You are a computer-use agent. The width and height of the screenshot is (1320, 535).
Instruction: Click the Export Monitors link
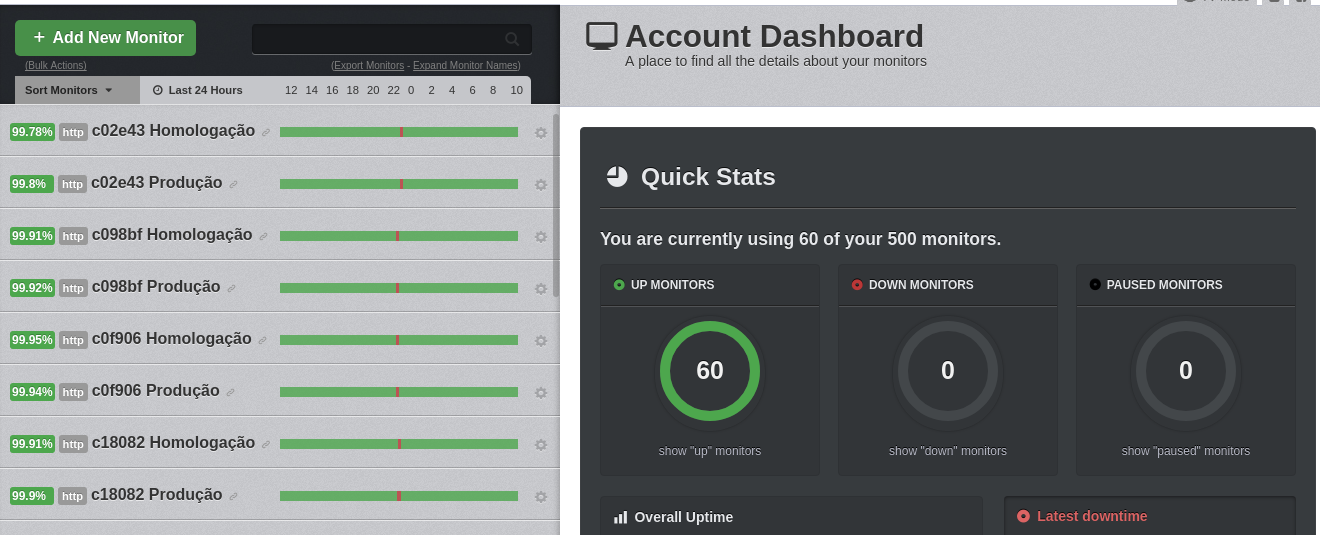(368, 66)
